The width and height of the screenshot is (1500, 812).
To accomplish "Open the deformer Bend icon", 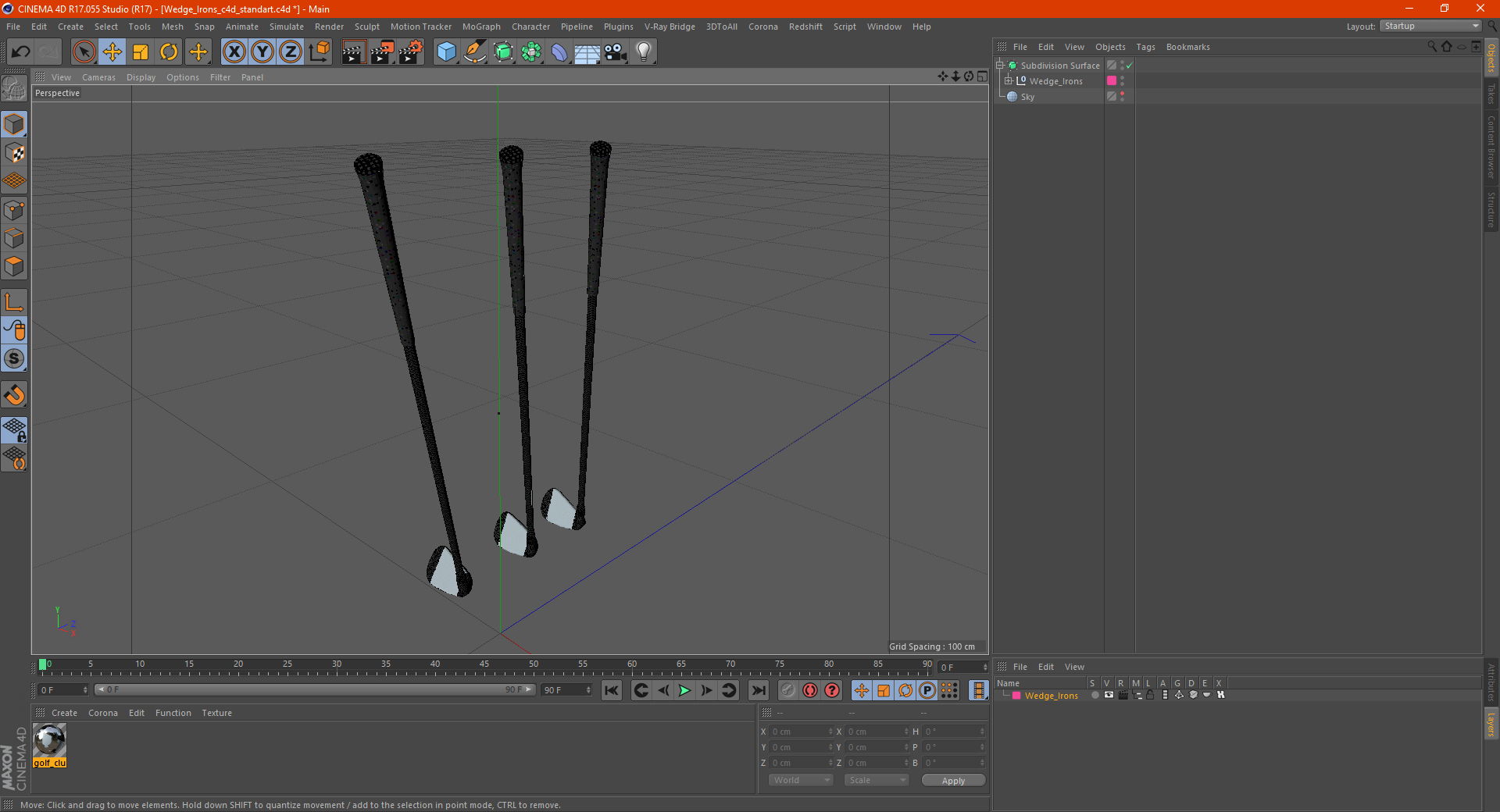I will coord(559,52).
